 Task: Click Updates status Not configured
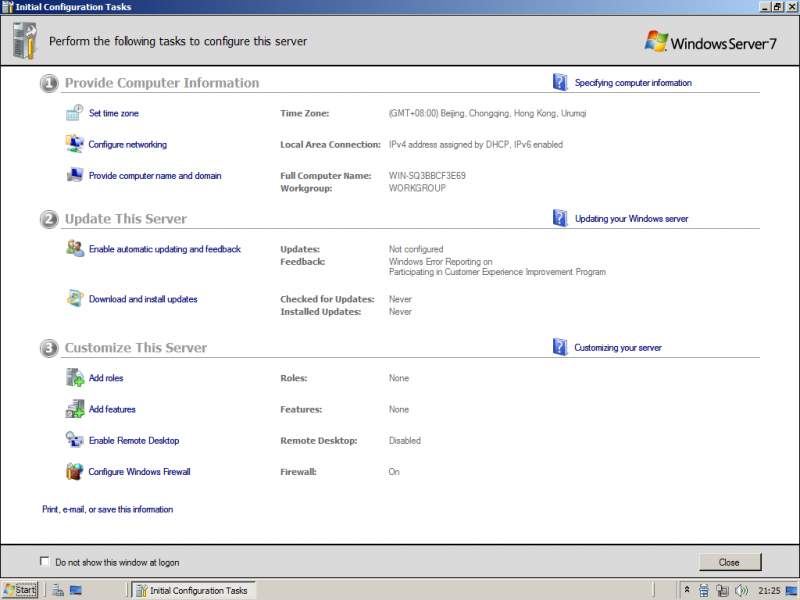(x=416, y=249)
